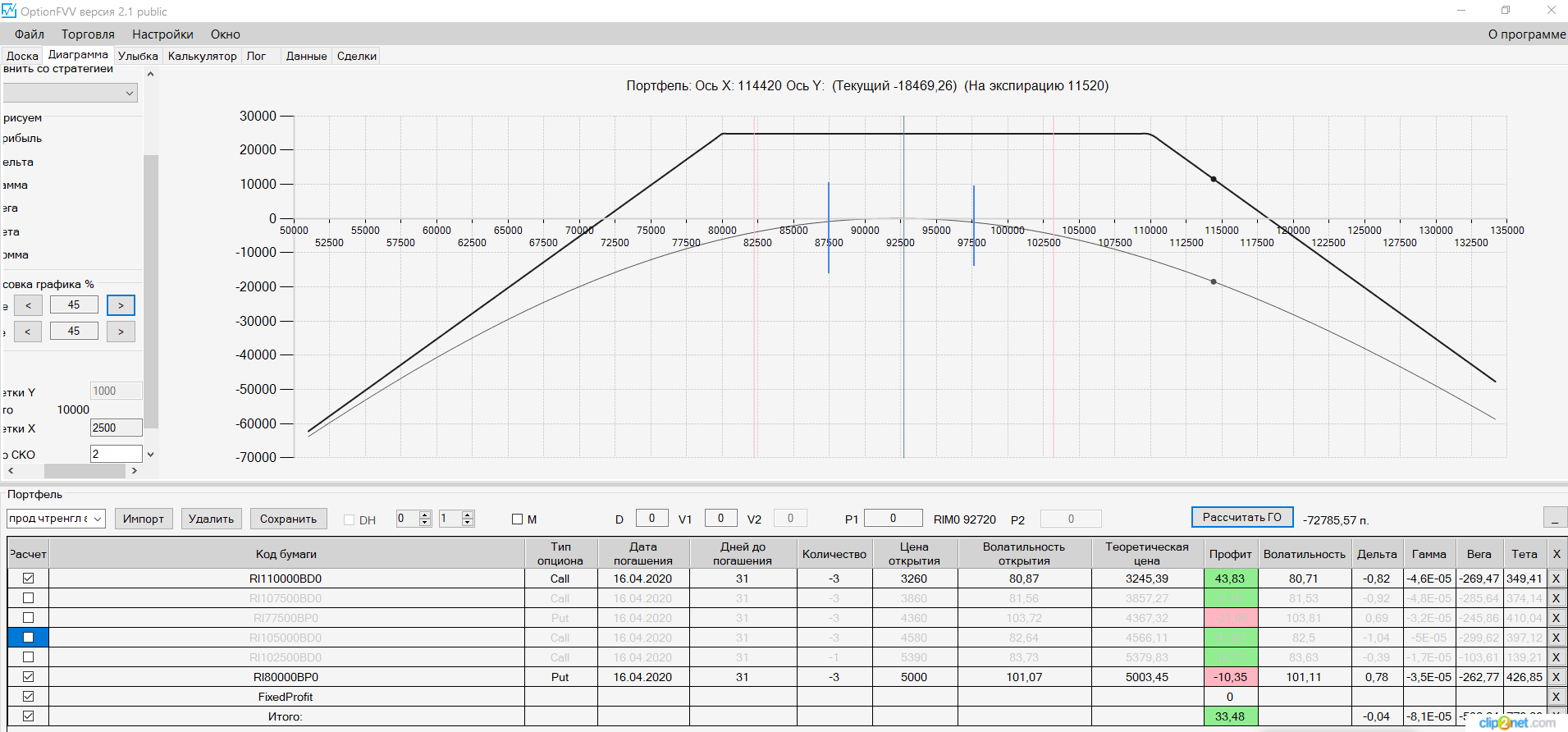Click the total profit cell '33,48'

1230,716
